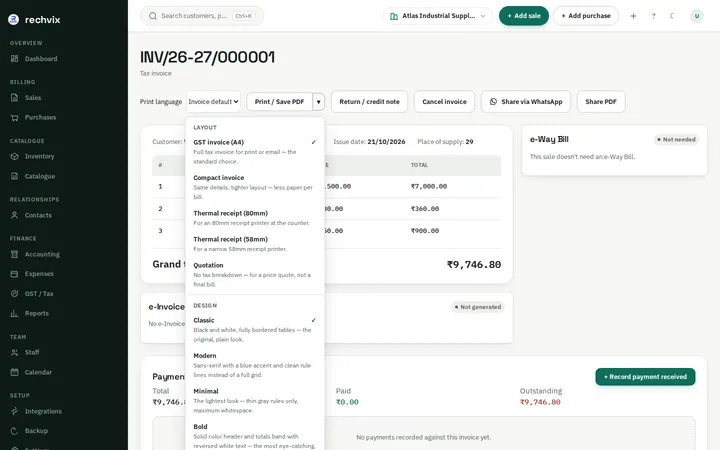Click the issue date 21/10/2026
720x450 pixels.
[386, 142]
